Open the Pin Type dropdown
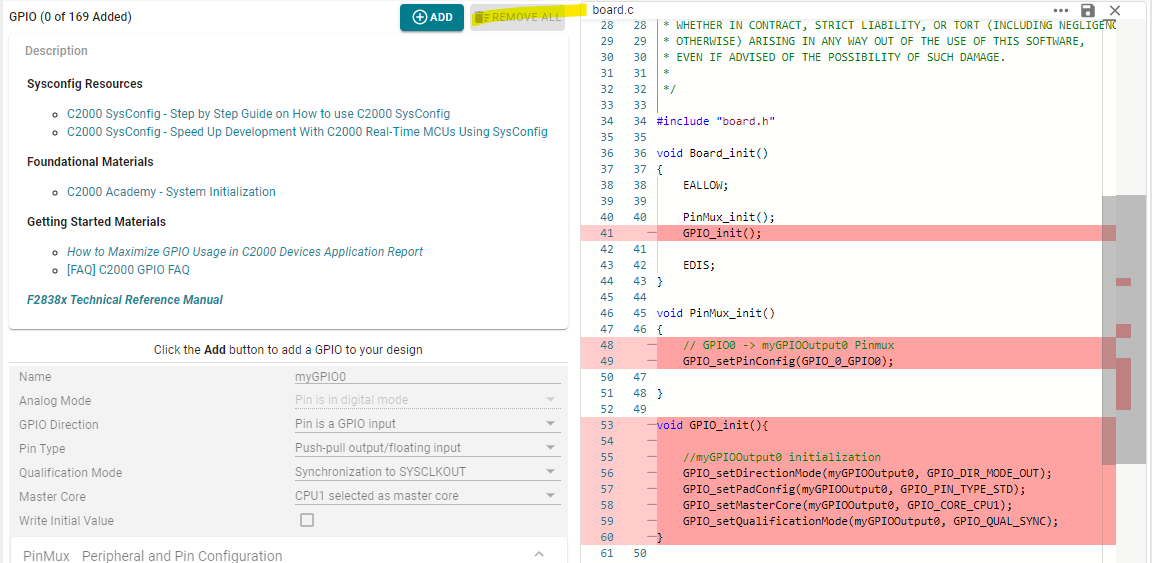The height and width of the screenshot is (563, 1152). point(428,448)
